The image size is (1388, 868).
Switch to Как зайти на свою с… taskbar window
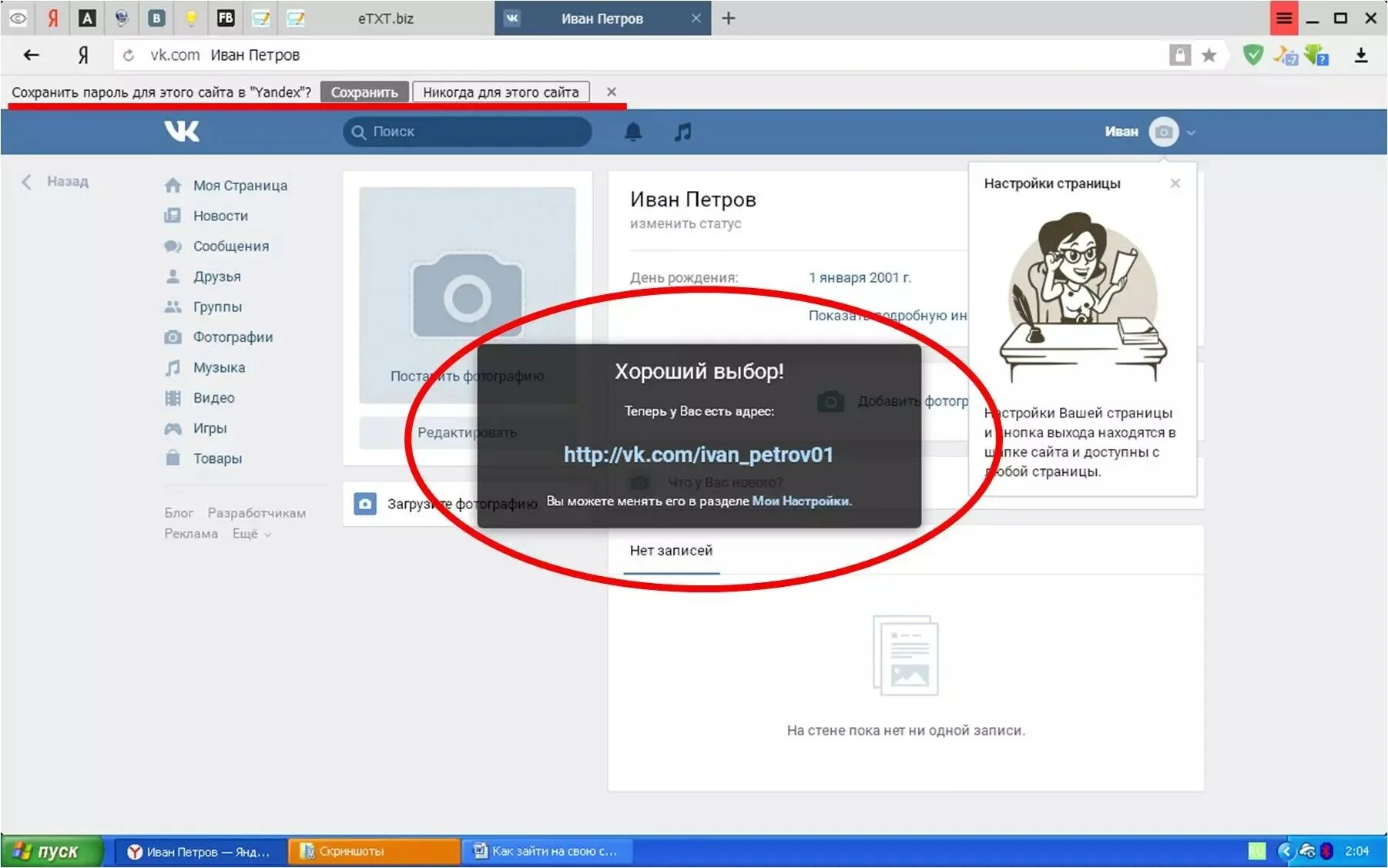(547, 851)
